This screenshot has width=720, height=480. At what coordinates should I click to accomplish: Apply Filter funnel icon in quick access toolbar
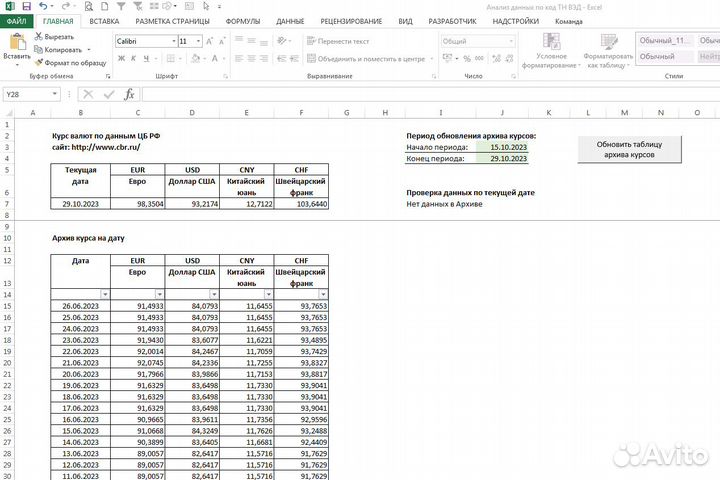[x=121, y=6]
